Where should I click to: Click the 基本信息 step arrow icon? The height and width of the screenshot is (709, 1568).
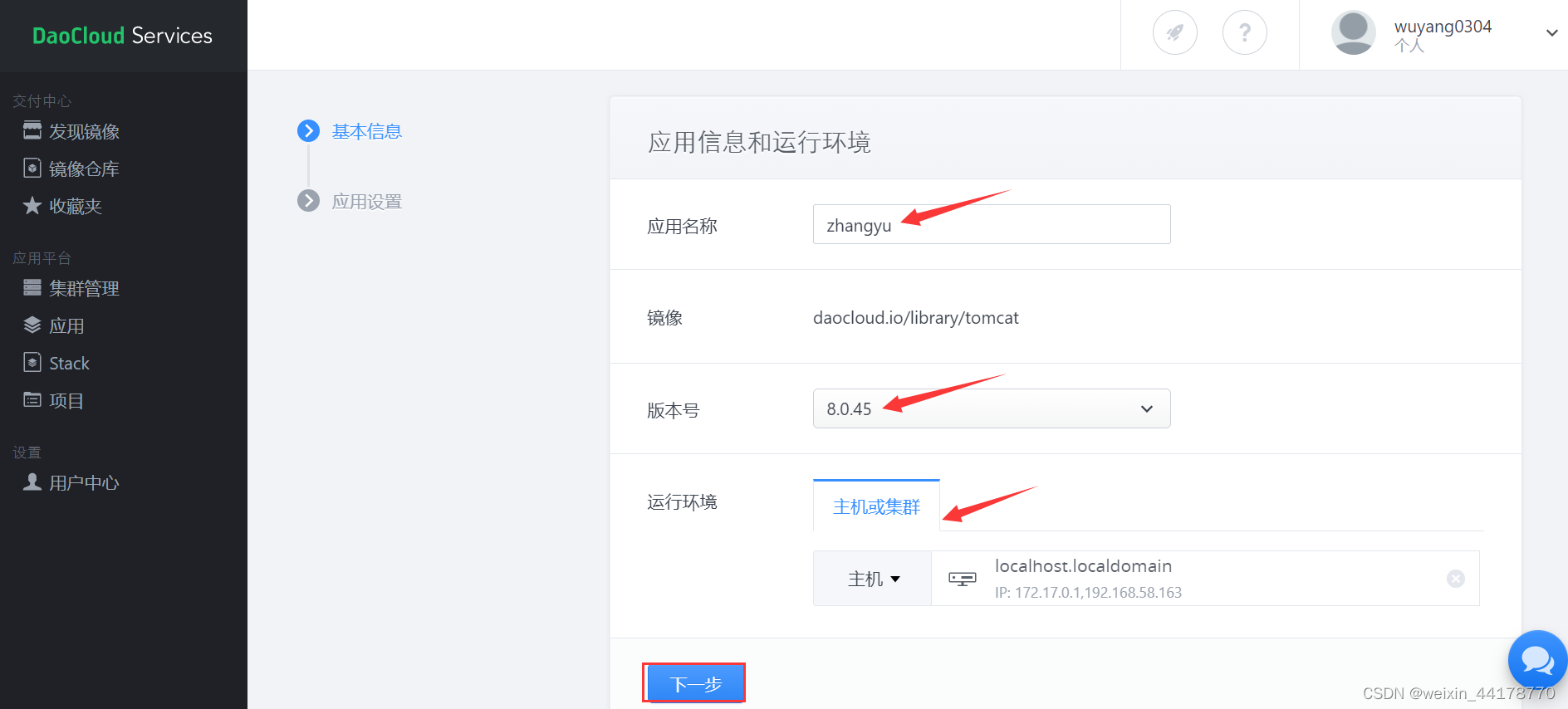[x=308, y=130]
